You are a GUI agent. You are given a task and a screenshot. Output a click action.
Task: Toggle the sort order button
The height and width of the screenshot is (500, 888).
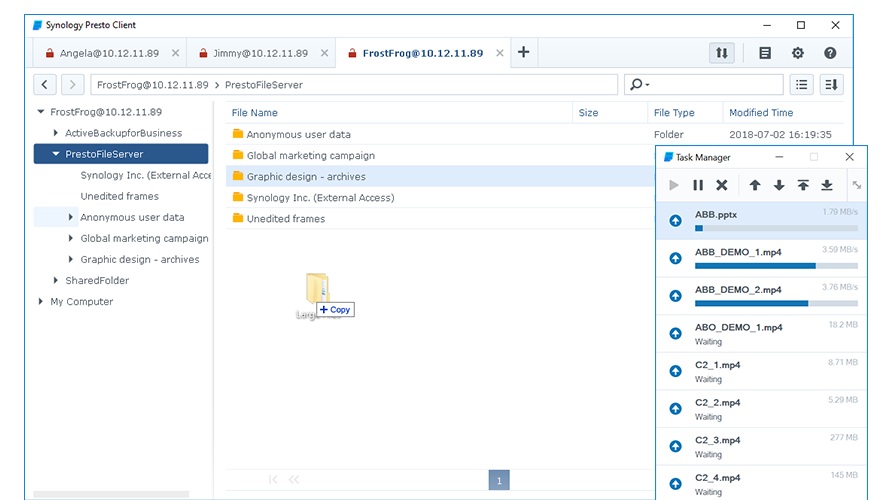click(x=831, y=85)
